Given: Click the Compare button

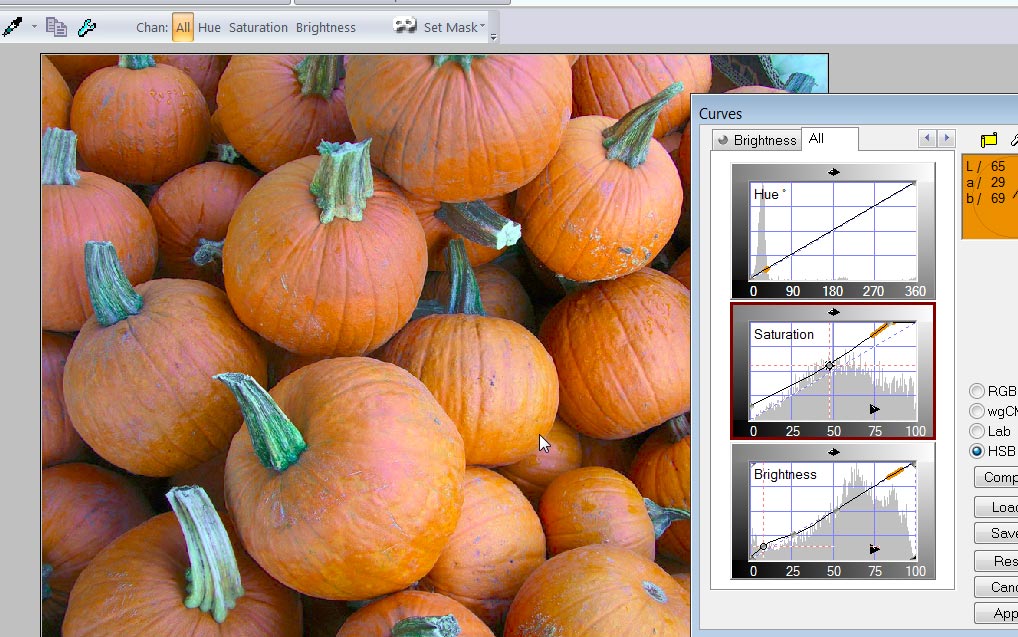Looking at the screenshot, I should point(996,477).
